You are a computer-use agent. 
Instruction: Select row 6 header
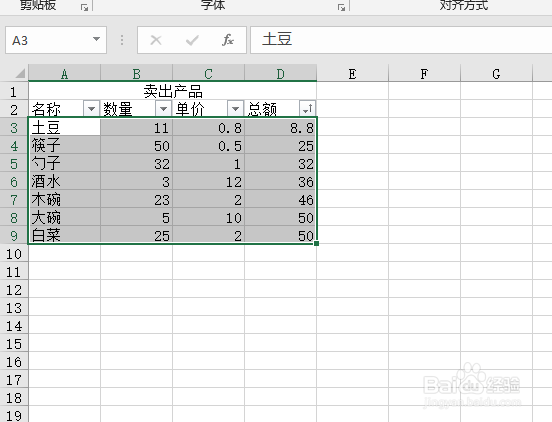click(x=14, y=181)
